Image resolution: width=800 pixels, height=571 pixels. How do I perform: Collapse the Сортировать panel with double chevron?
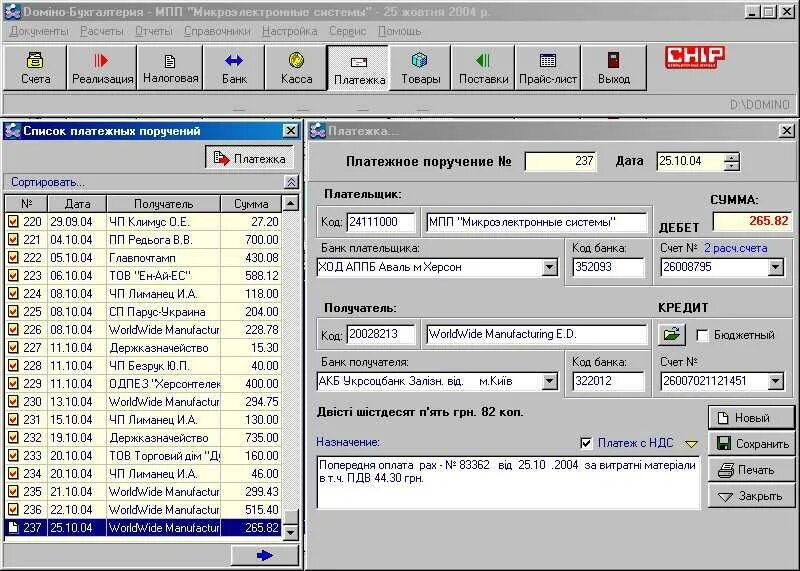click(x=291, y=182)
